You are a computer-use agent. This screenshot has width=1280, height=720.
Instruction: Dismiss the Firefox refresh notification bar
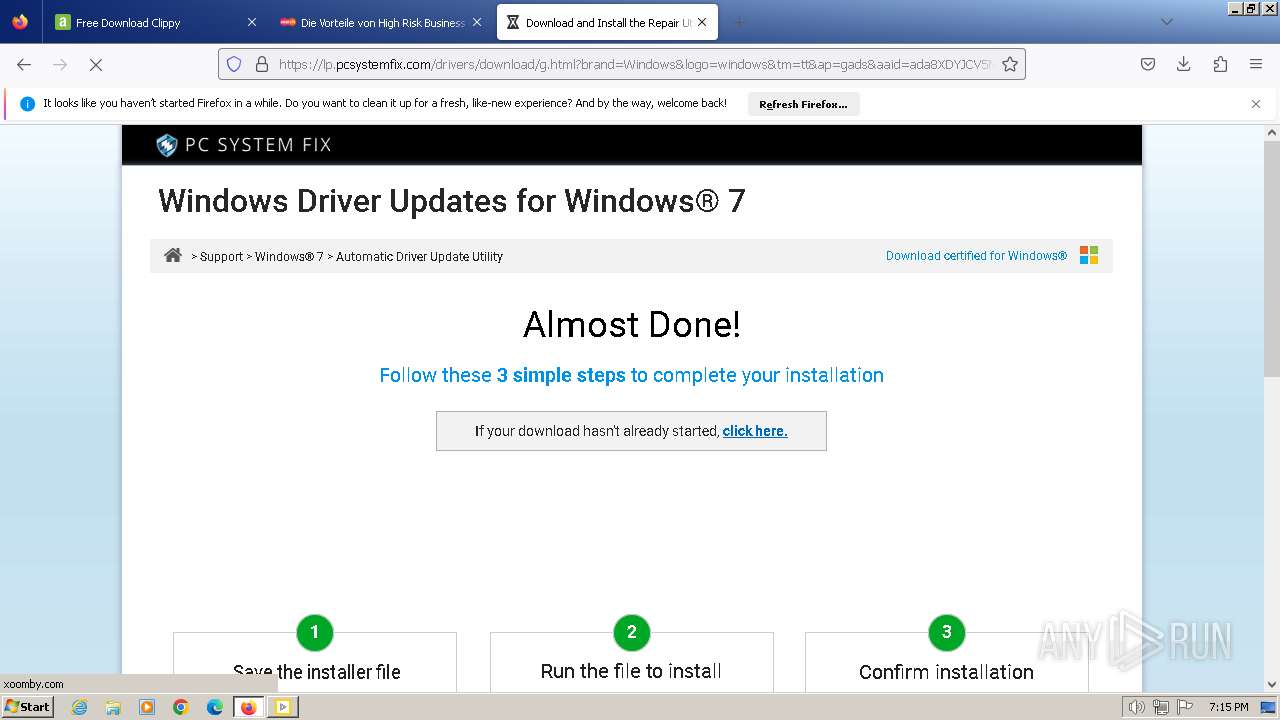[1256, 104]
